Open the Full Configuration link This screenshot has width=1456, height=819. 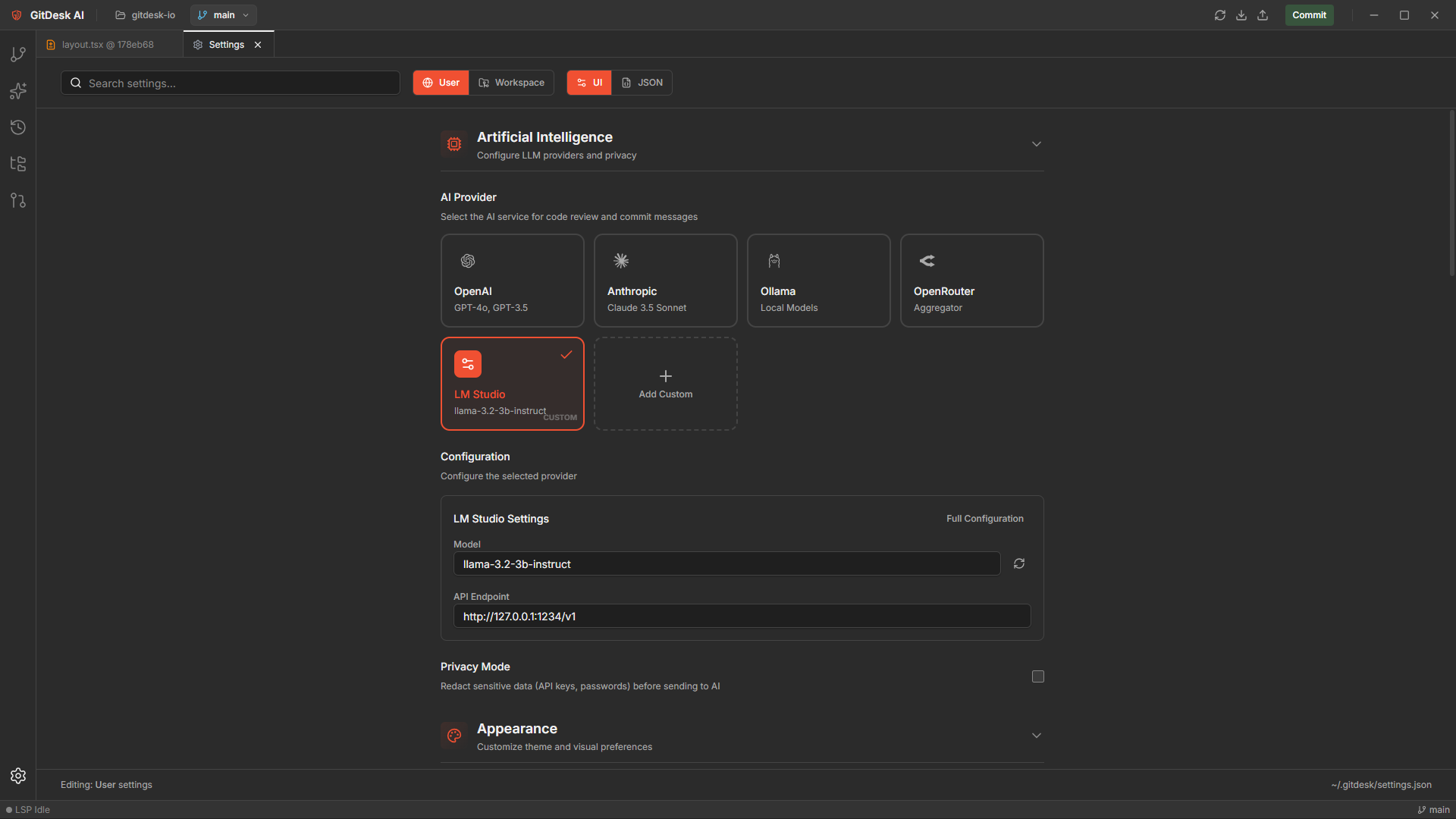[x=984, y=519]
